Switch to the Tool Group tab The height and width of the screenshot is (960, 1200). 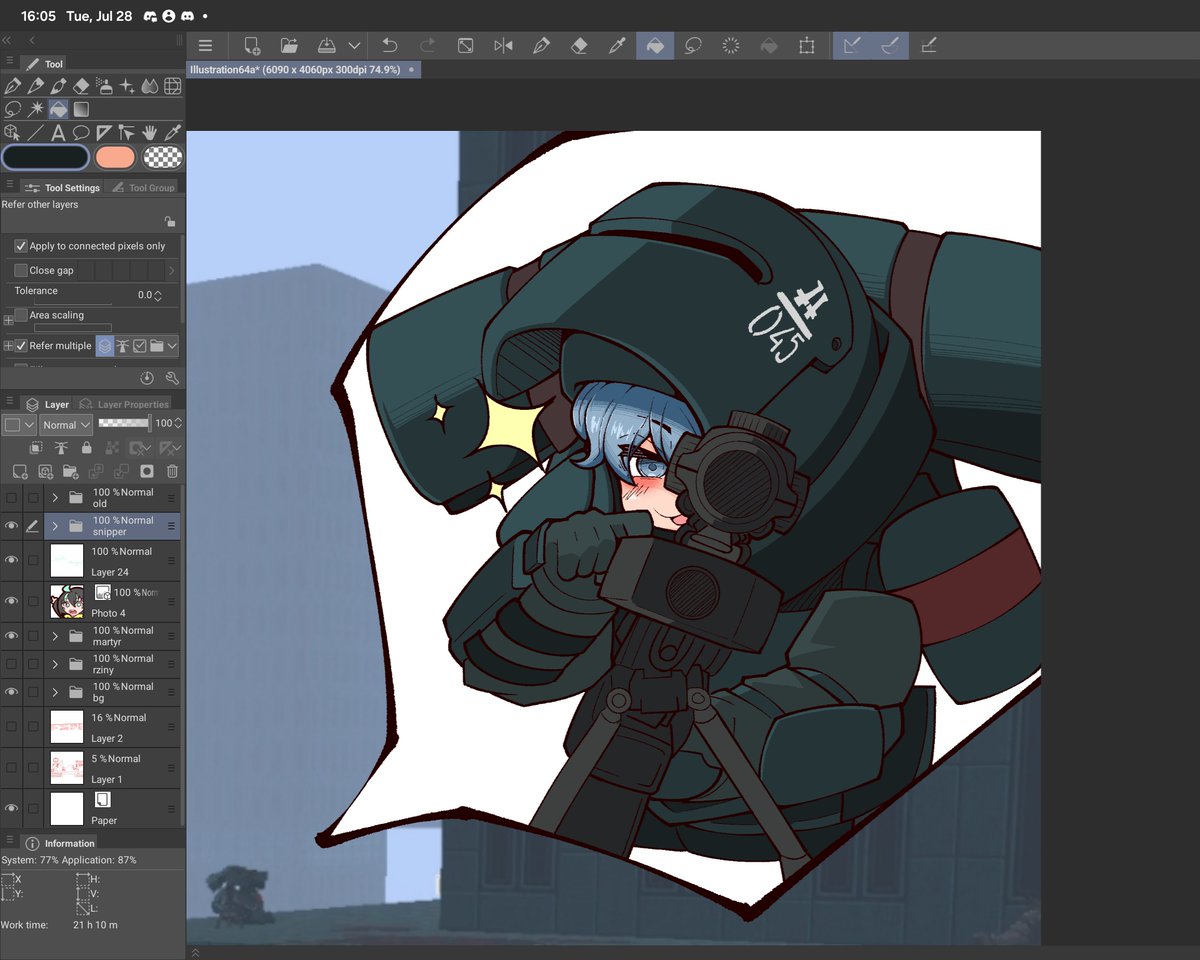pyautogui.click(x=143, y=187)
